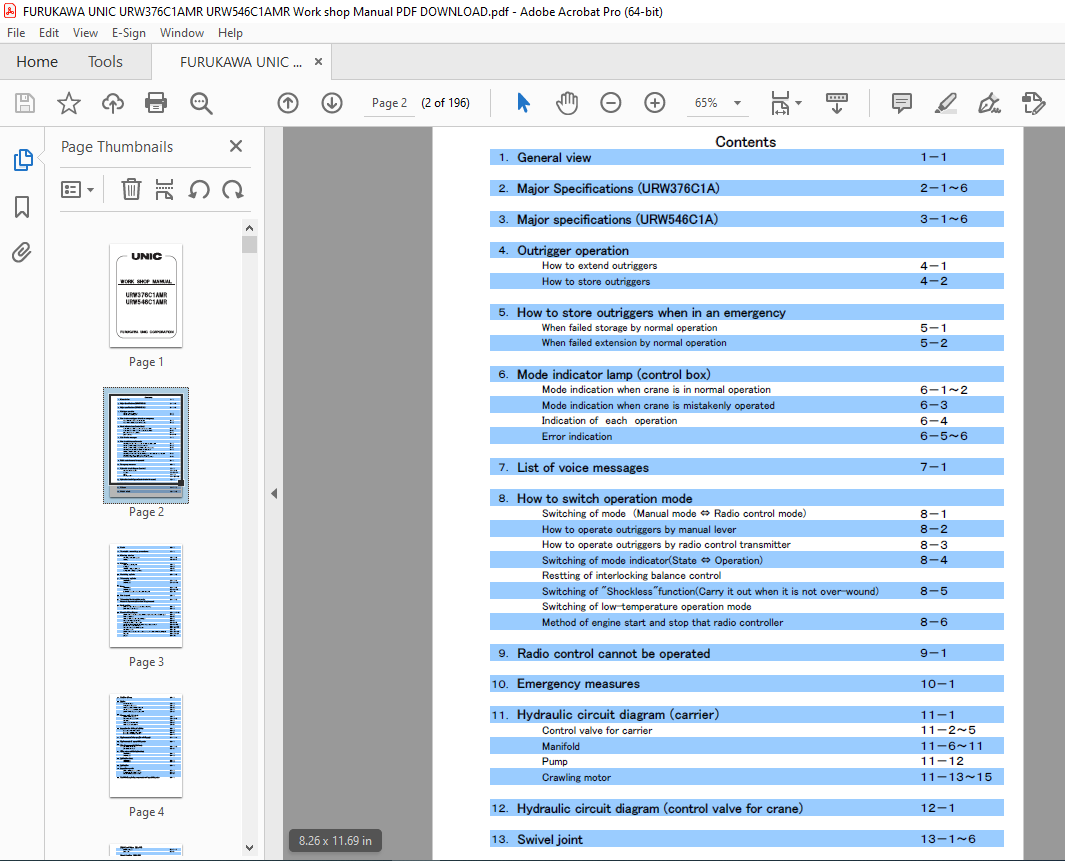The image size is (1065, 861).
Task: Activate the Hand pan tool
Action: click(x=567, y=103)
